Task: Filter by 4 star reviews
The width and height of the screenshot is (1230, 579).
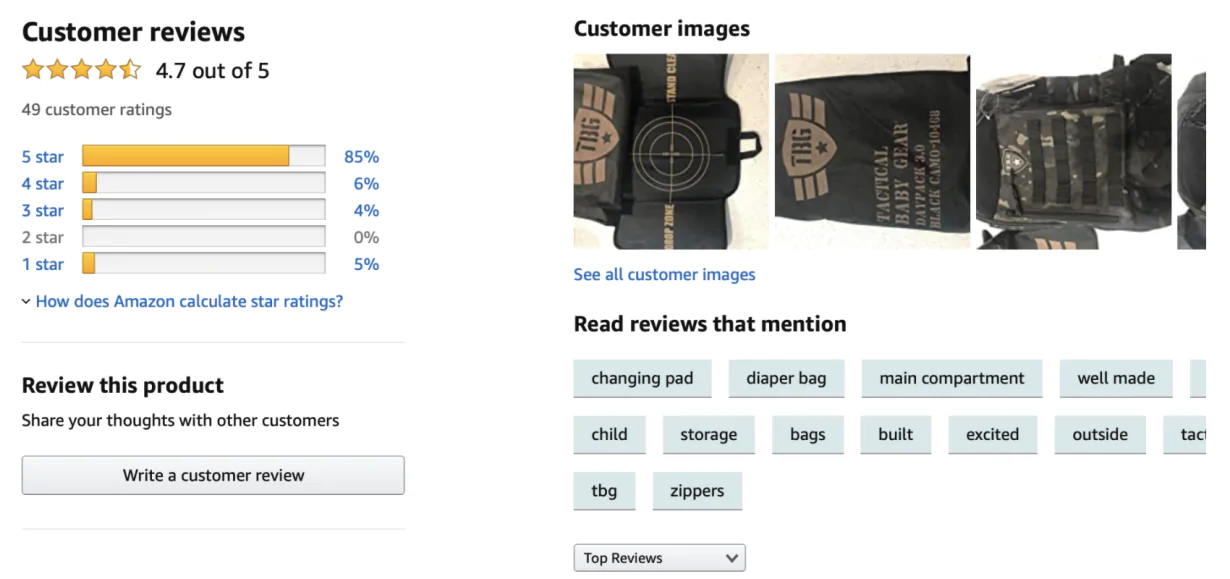Action: 43,183
